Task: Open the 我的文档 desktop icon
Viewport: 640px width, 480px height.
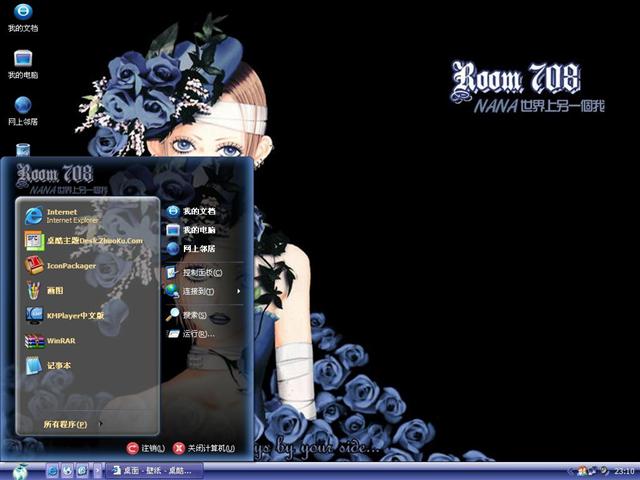Action: 23,18
